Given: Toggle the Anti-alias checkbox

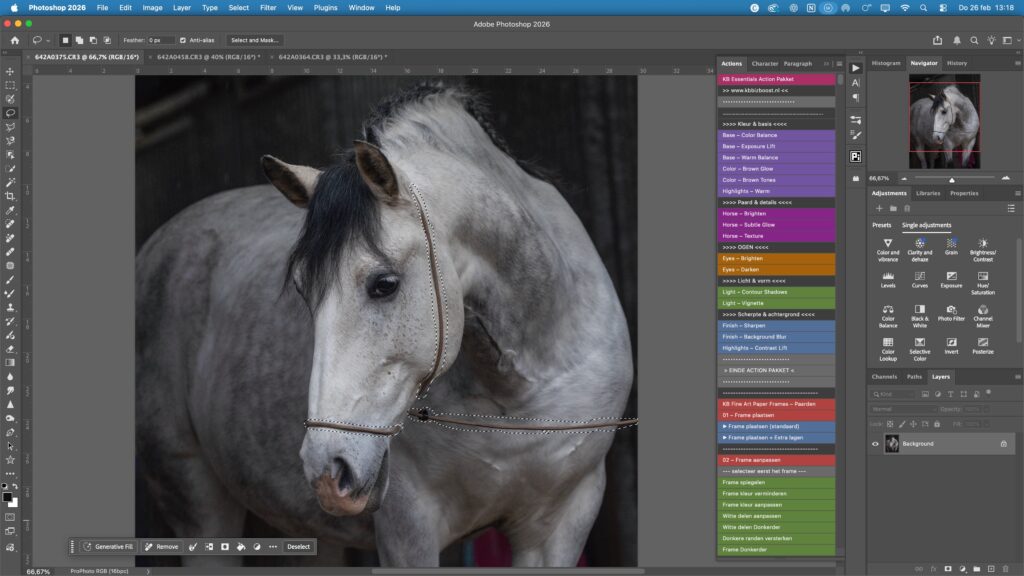Looking at the screenshot, I should click(183, 40).
